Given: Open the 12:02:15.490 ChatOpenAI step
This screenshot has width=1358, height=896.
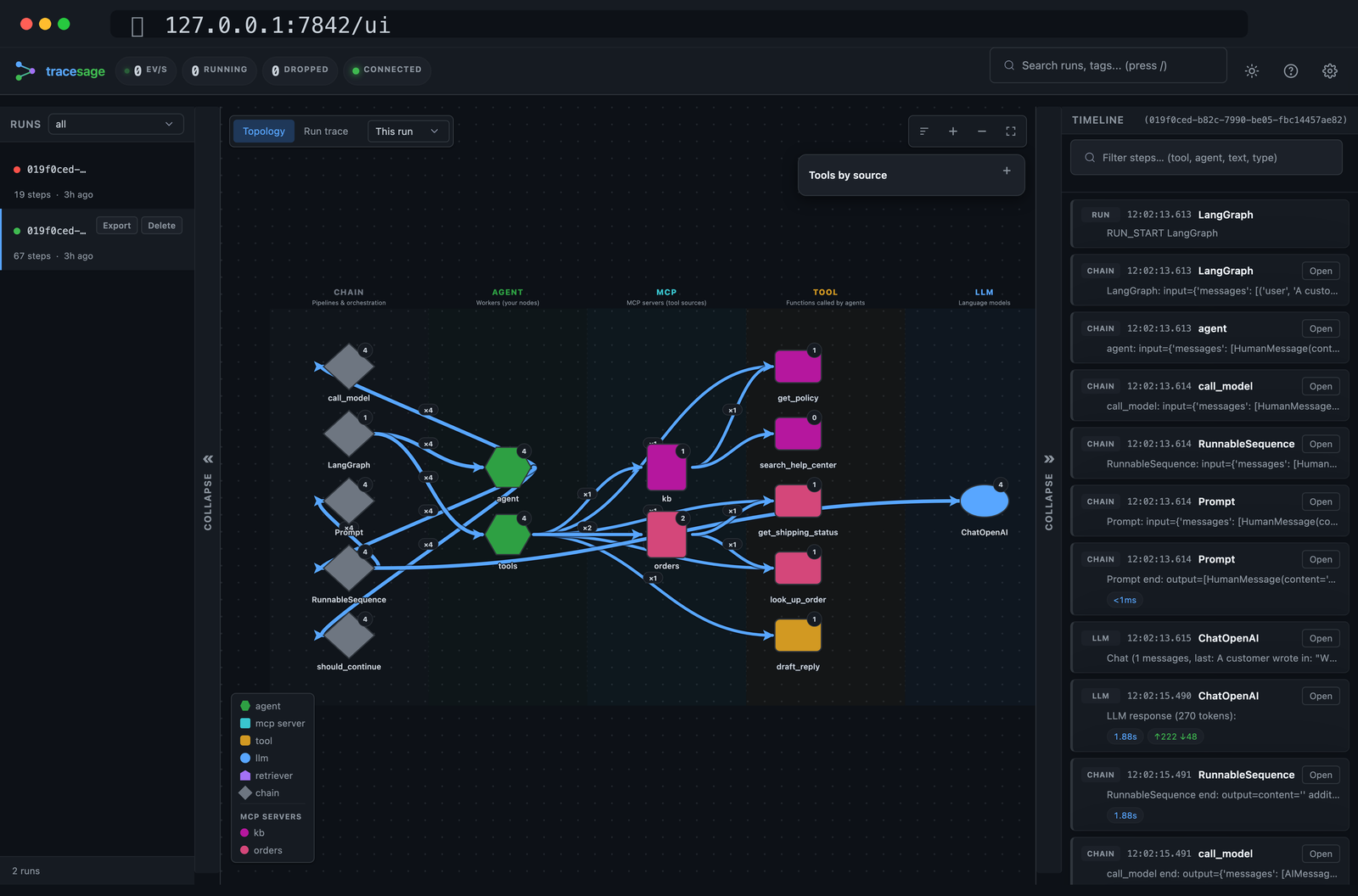Looking at the screenshot, I should click(x=1321, y=697).
